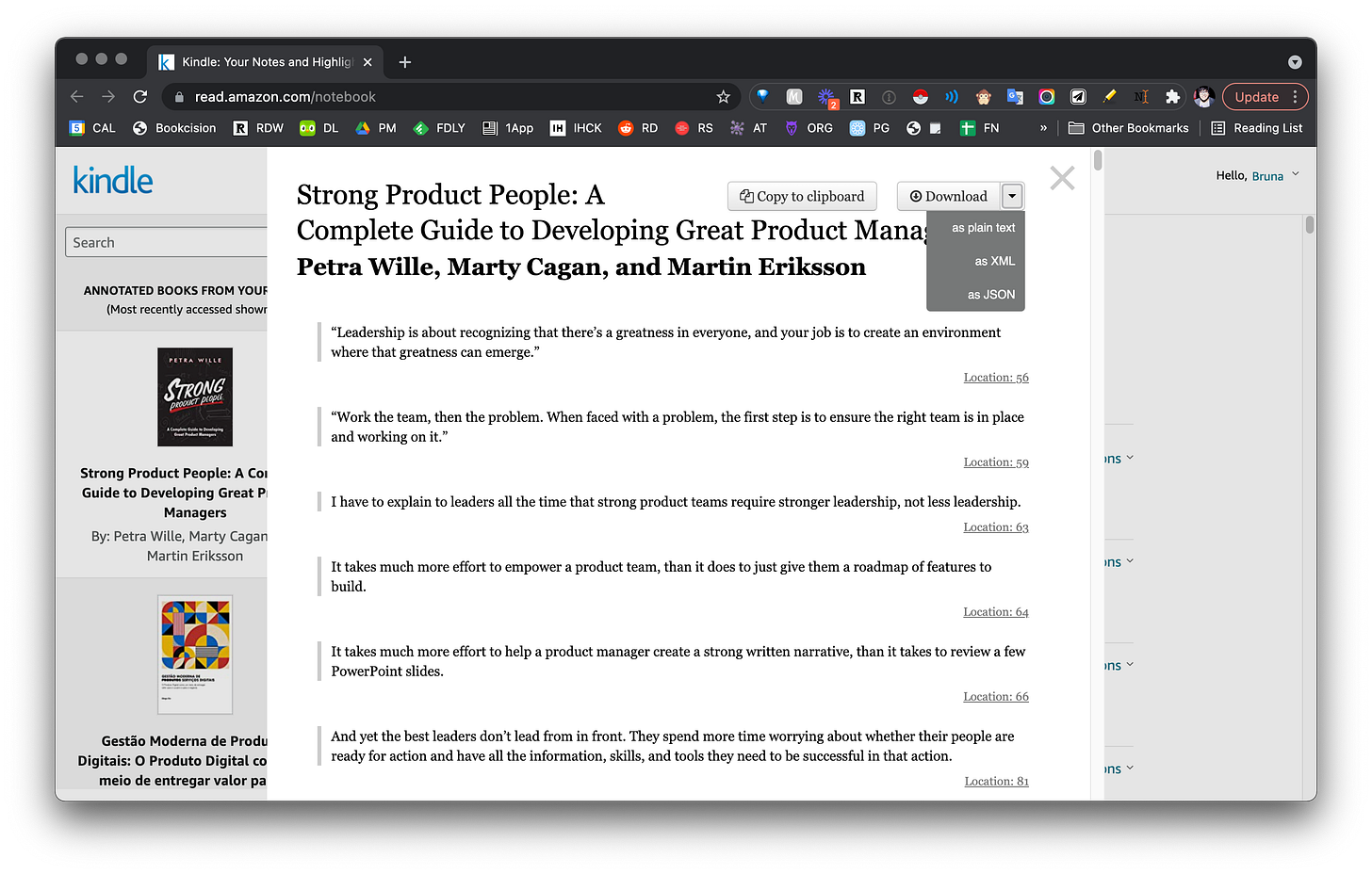
Task: Open the PG bookmark
Action: pos(870,128)
